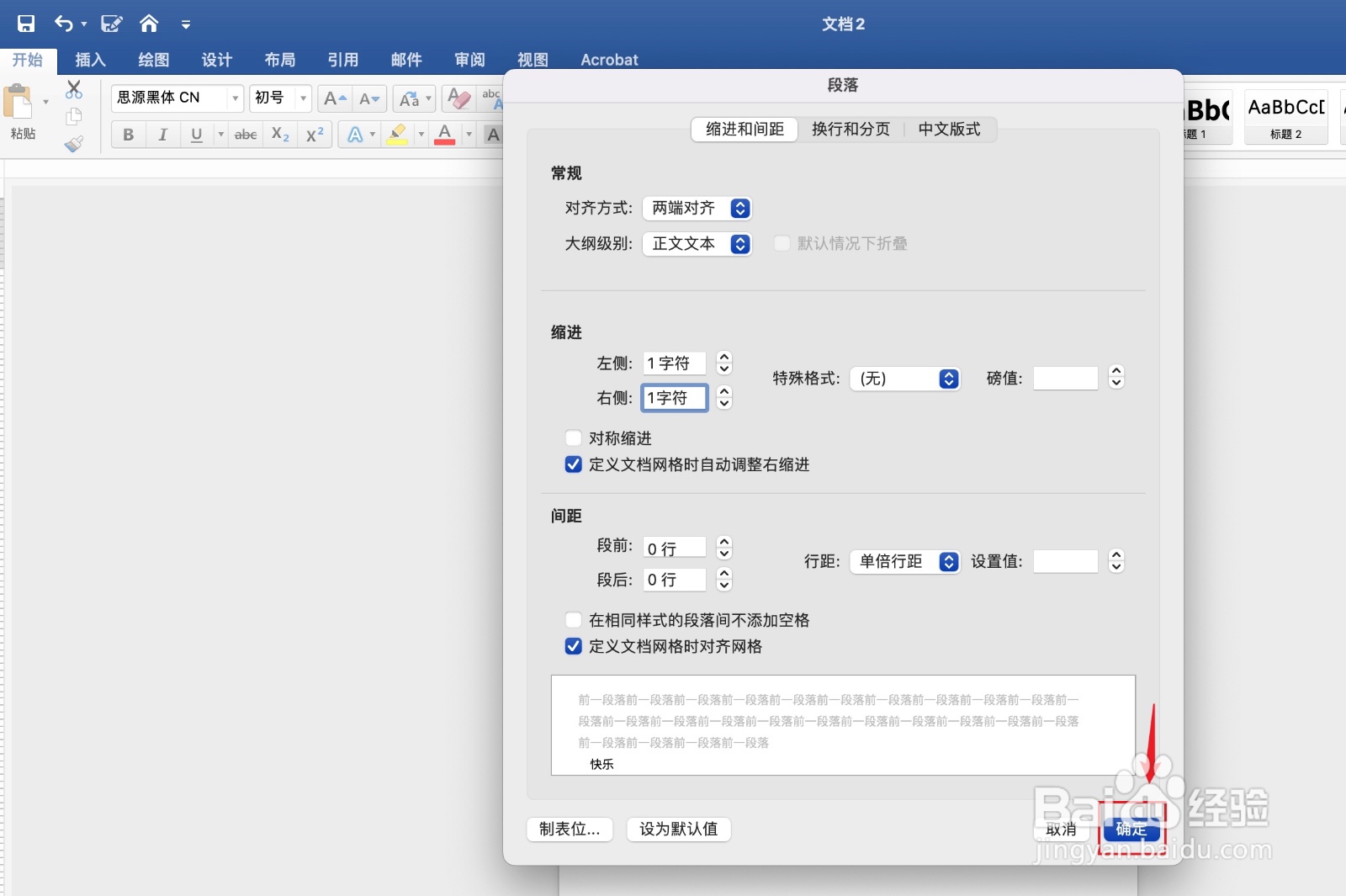
Task: Click the Change Case Aa icon
Action: coord(410,98)
